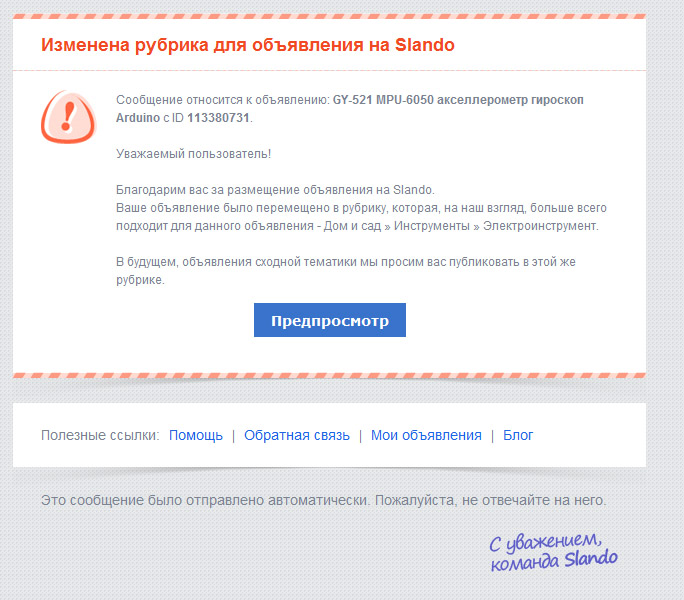Click the blue Предпросмотр button
The width and height of the screenshot is (684, 600).
330,320
